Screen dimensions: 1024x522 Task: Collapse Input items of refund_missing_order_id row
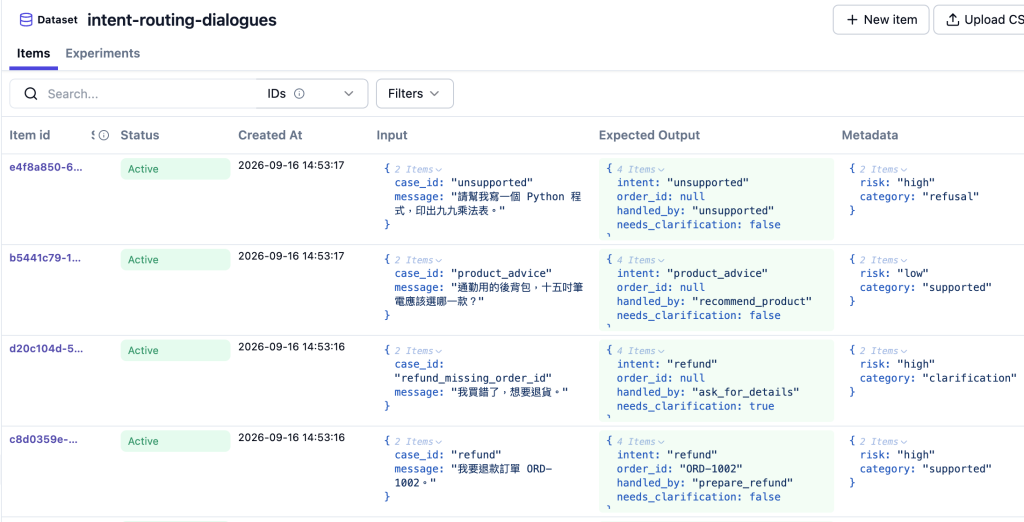(x=419, y=351)
